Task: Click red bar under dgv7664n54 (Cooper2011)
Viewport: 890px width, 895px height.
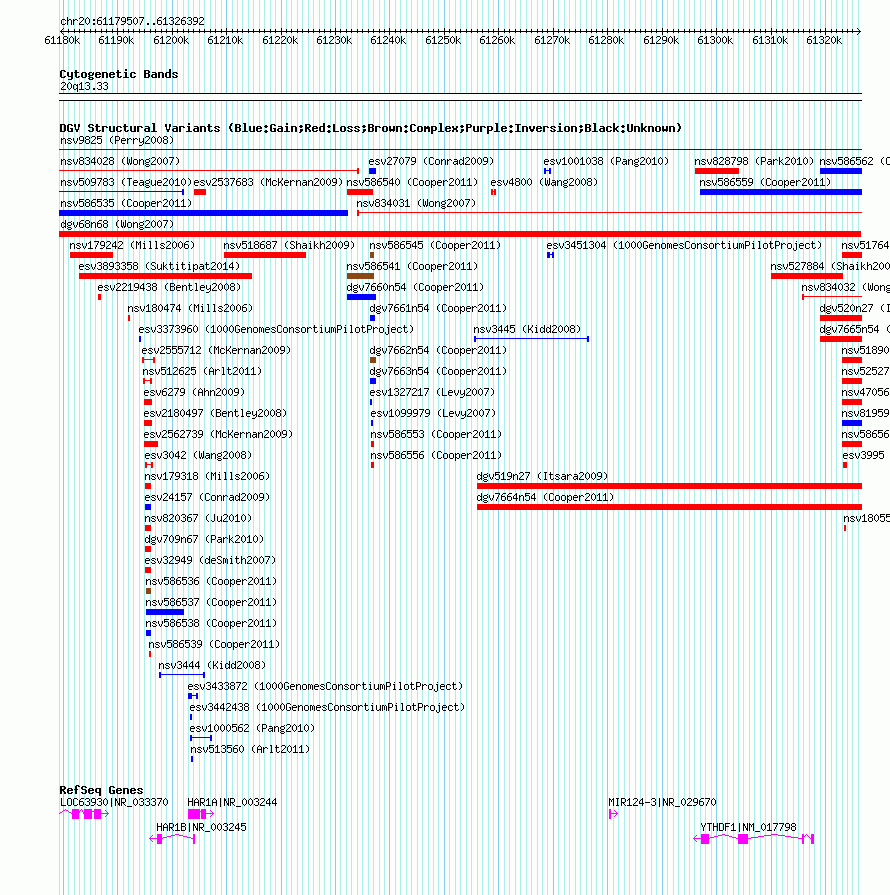Action: pyautogui.click(x=669, y=507)
